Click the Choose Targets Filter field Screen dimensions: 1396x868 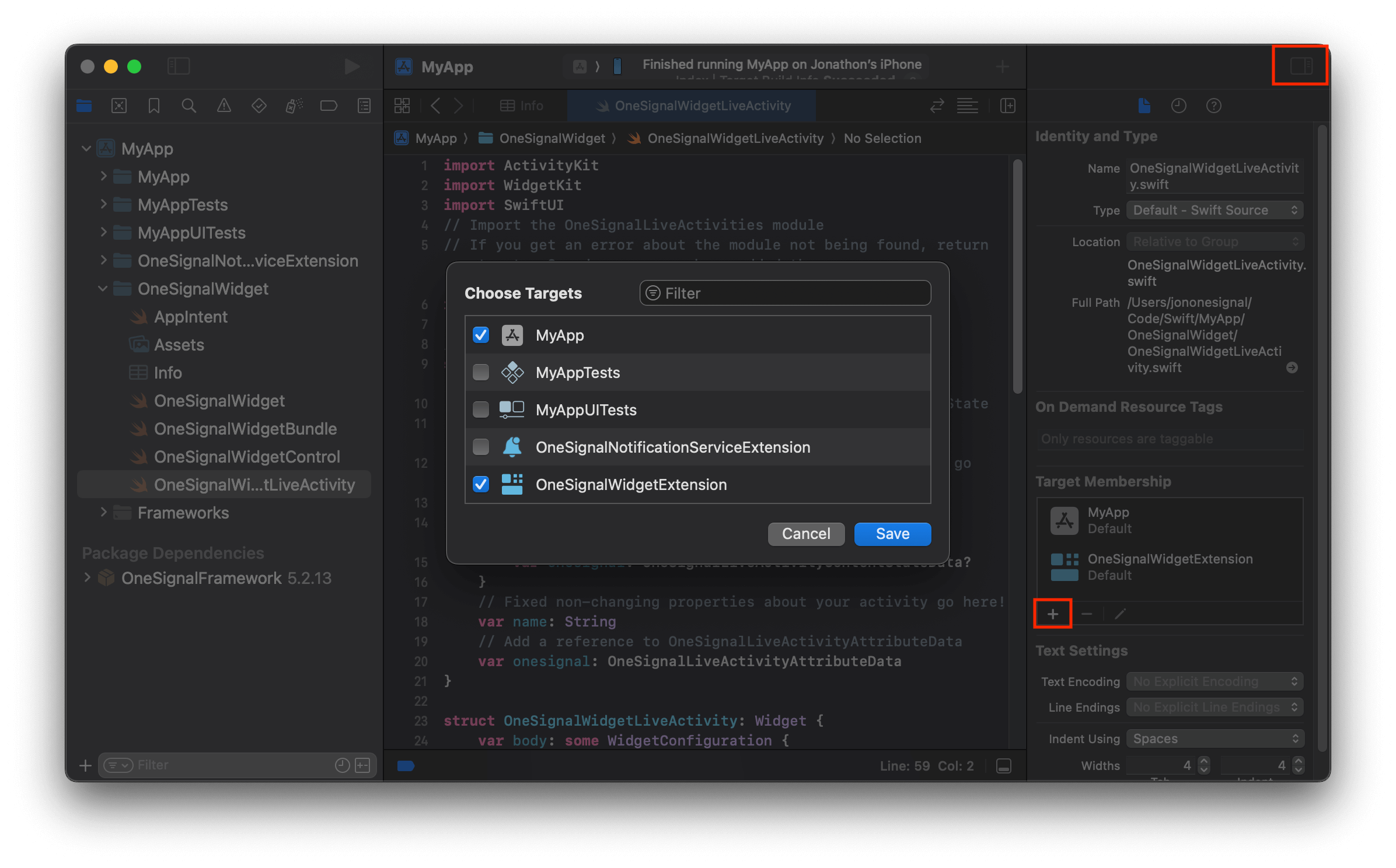[785, 293]
